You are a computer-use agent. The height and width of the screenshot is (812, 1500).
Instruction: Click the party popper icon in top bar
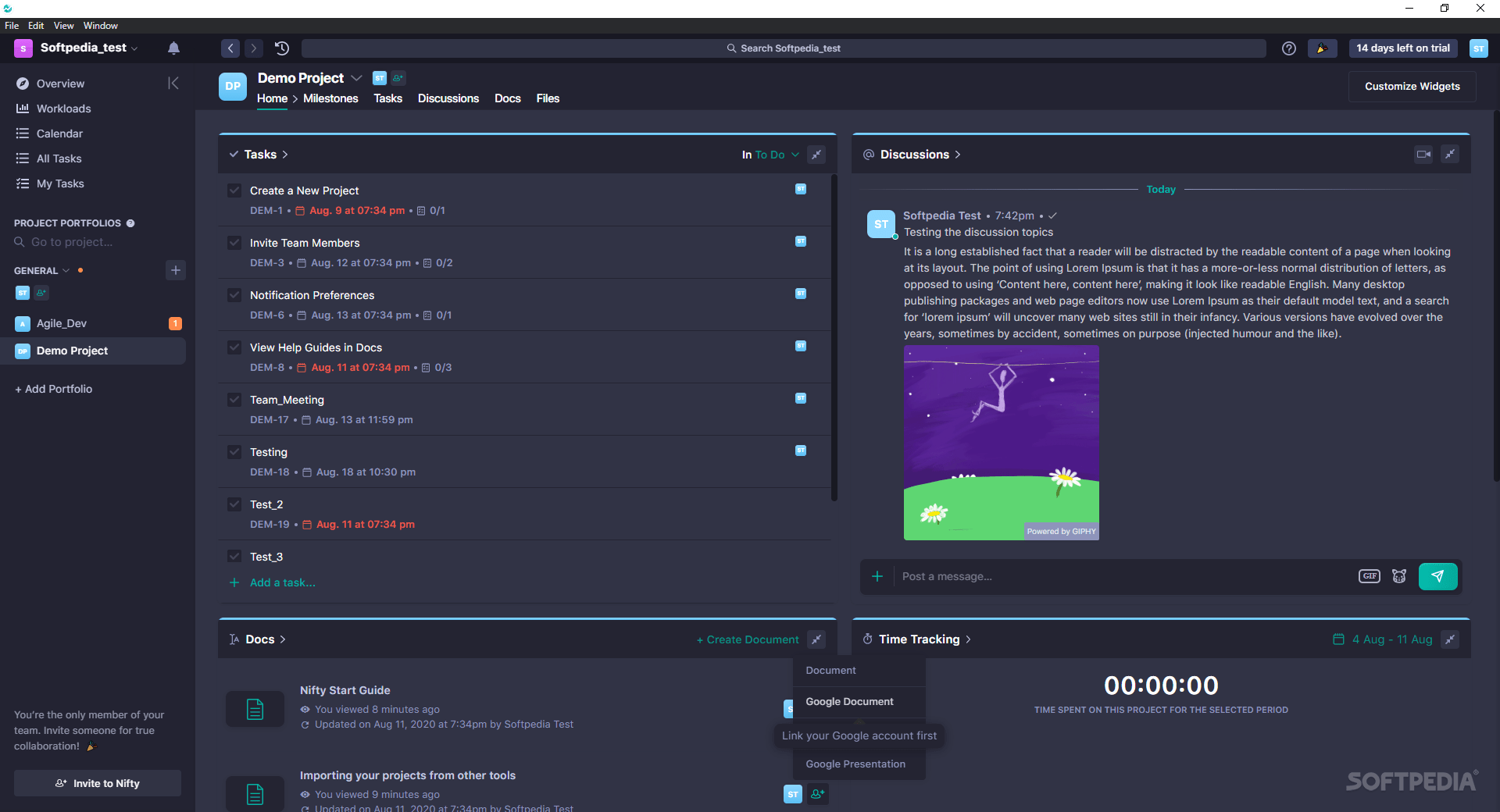(x=1322, y=48)
